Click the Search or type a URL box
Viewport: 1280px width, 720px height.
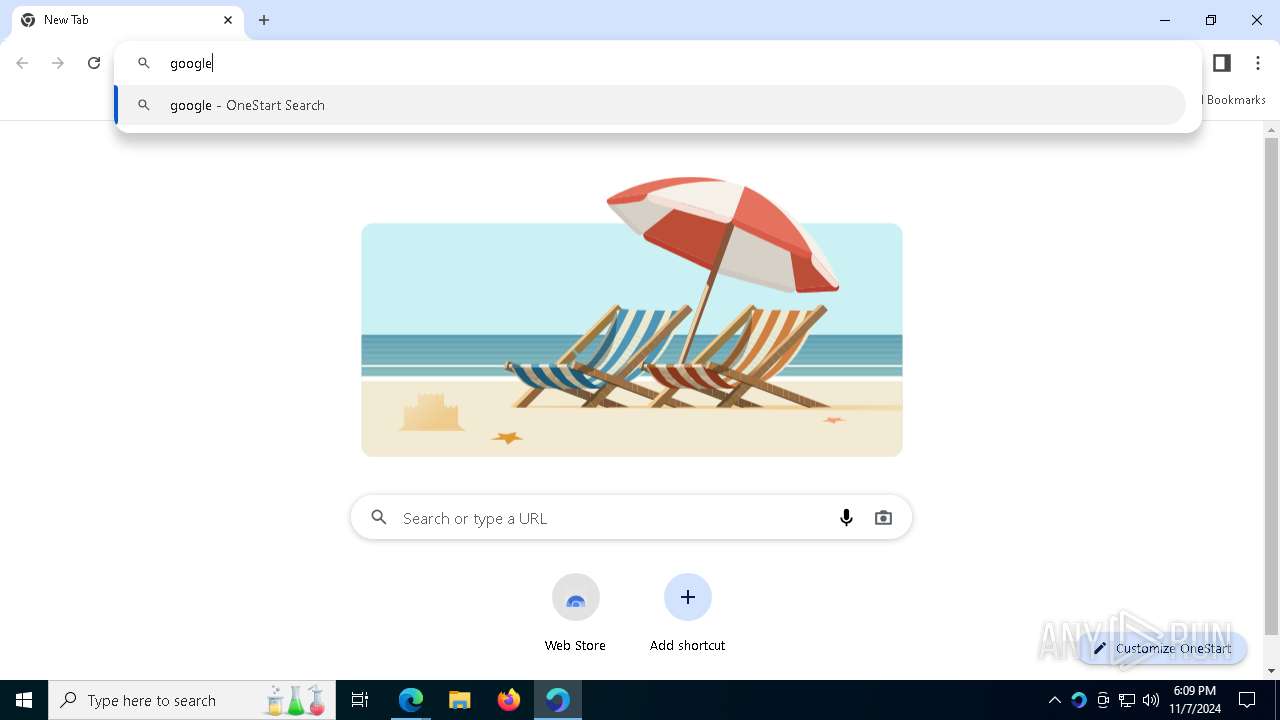[x=631, y=518]
